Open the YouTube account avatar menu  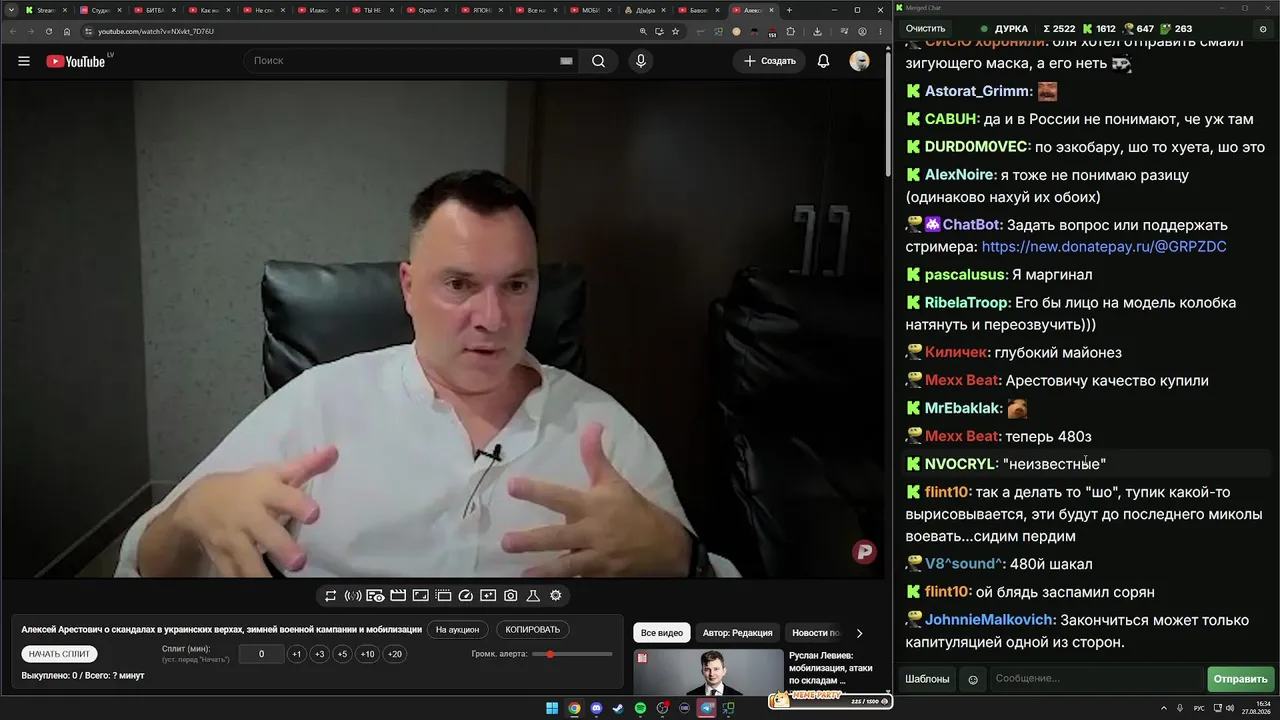click(x=860, y=61)
